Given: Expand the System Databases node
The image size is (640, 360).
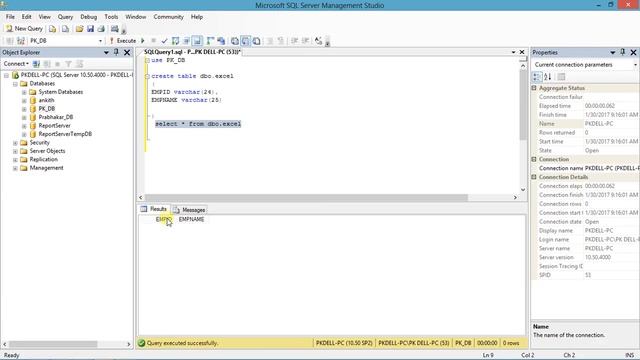Looking at the screenshot, I should click(24, 92).
